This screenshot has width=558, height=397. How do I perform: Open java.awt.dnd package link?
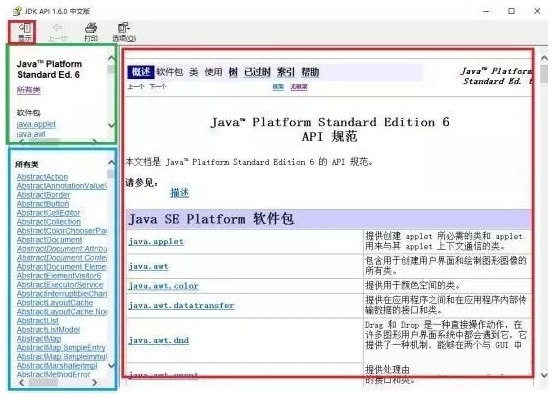tap(158, 340)
